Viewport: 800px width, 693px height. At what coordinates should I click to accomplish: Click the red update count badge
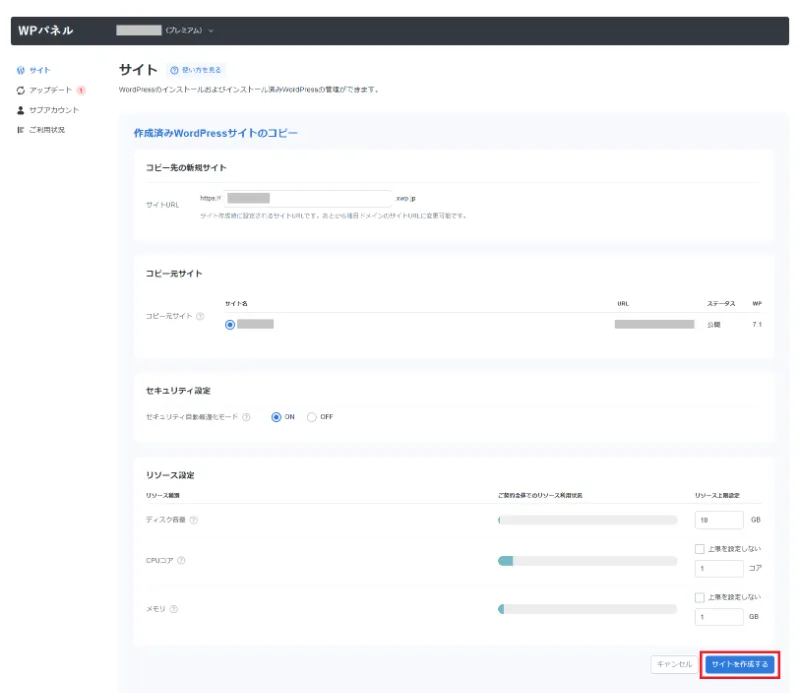(81, 90)
